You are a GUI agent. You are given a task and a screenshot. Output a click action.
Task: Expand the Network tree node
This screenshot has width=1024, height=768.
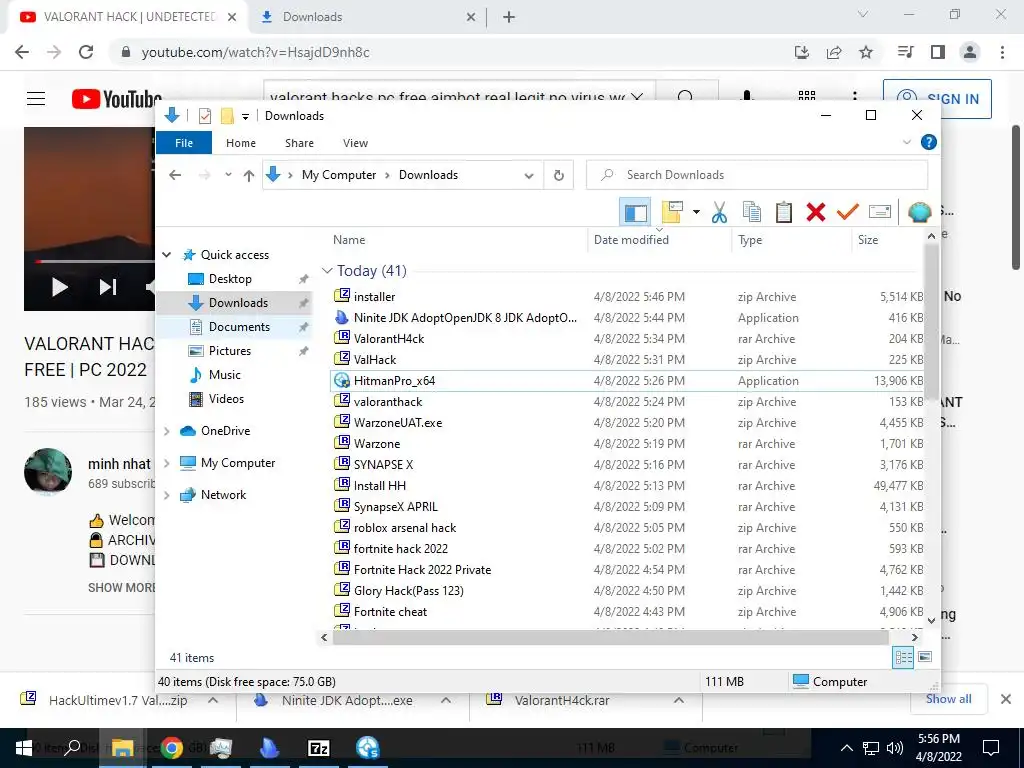click(167, 495)
